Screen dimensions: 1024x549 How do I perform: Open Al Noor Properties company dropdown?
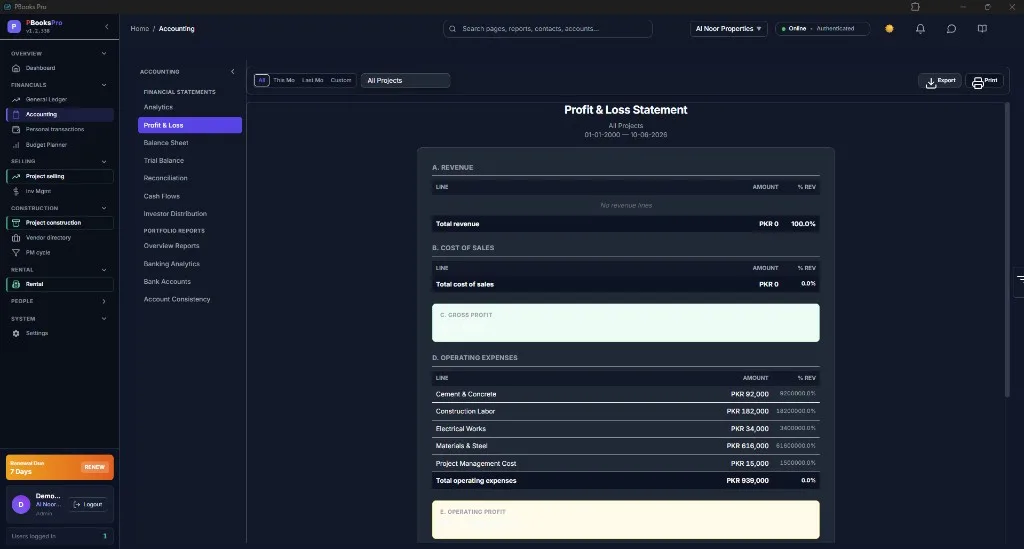728,29
